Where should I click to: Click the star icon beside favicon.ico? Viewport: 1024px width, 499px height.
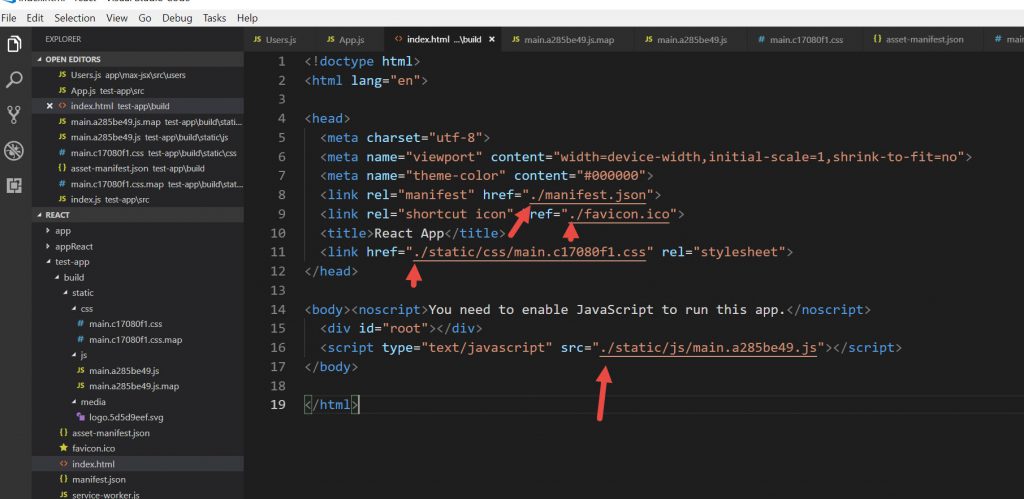[64, 449]
